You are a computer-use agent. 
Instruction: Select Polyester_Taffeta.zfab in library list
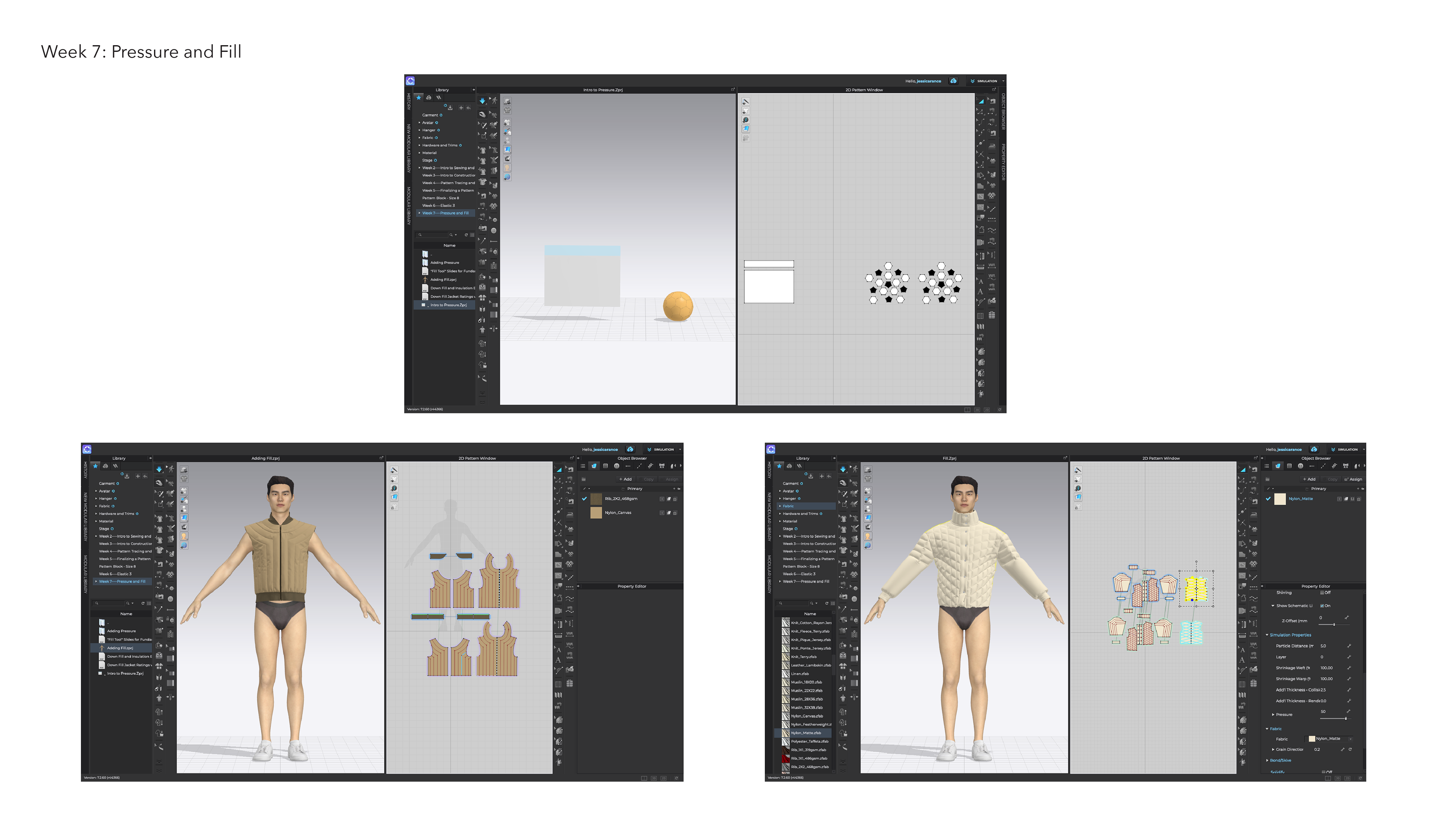pyautogui.click(x=810, y=742)
